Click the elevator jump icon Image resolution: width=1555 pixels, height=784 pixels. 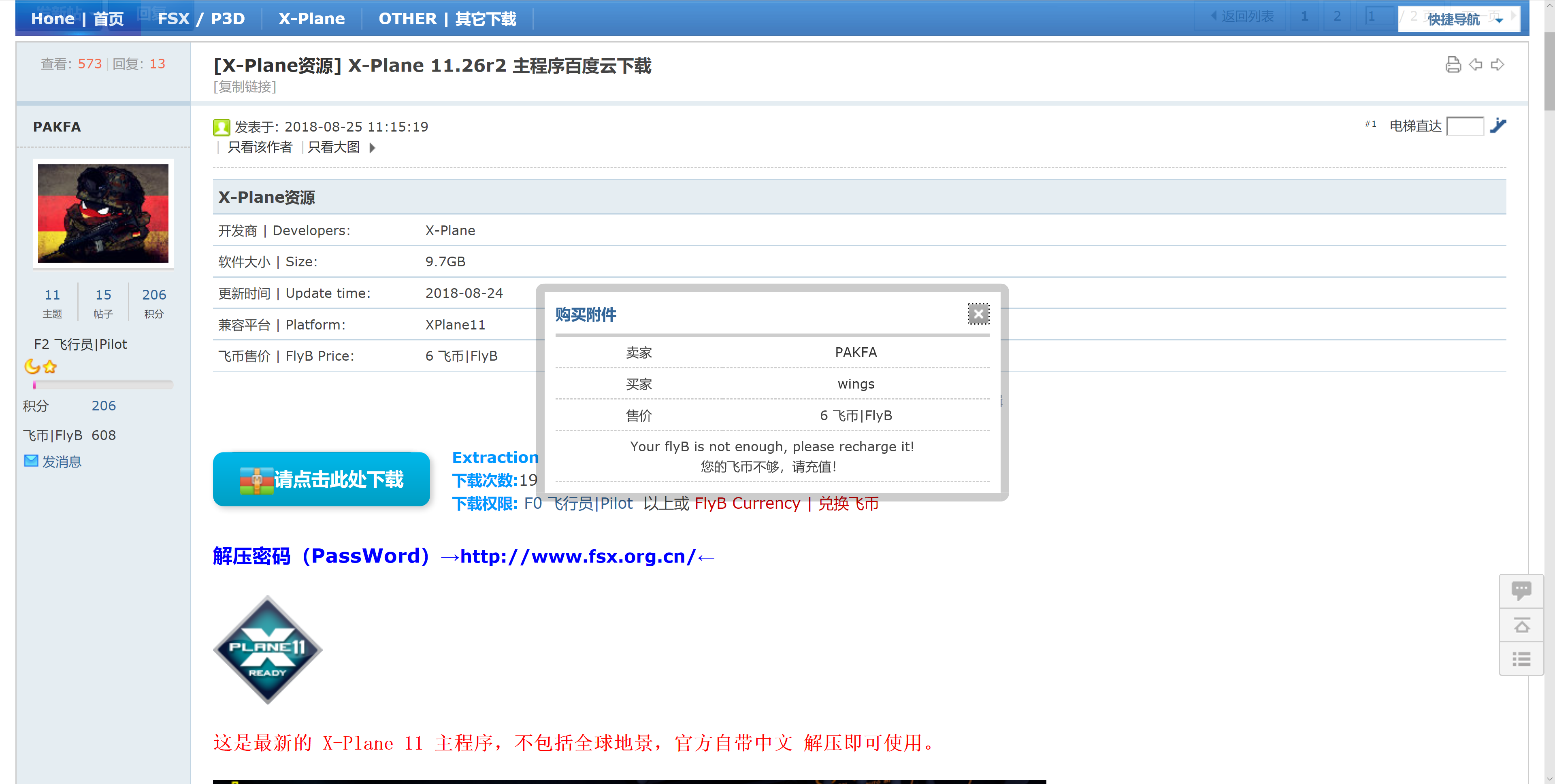1498,125
